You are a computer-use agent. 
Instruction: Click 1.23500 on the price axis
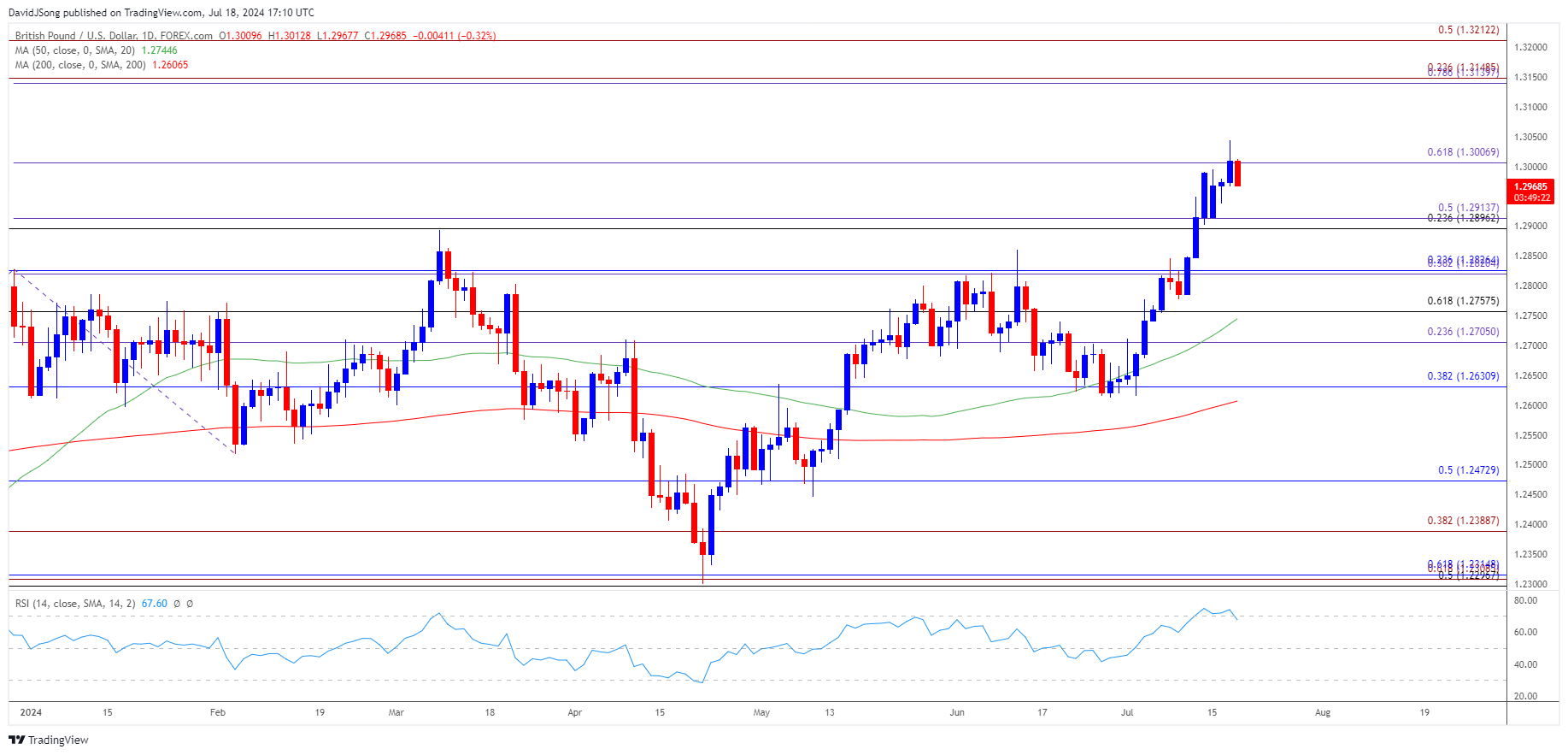[x=1530, y=555]
